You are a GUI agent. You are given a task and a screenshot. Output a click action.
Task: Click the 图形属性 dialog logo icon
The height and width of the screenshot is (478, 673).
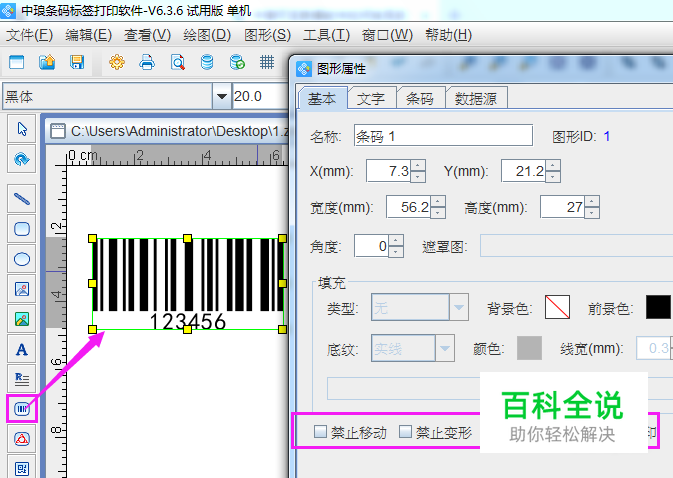(x=304, y=69)
